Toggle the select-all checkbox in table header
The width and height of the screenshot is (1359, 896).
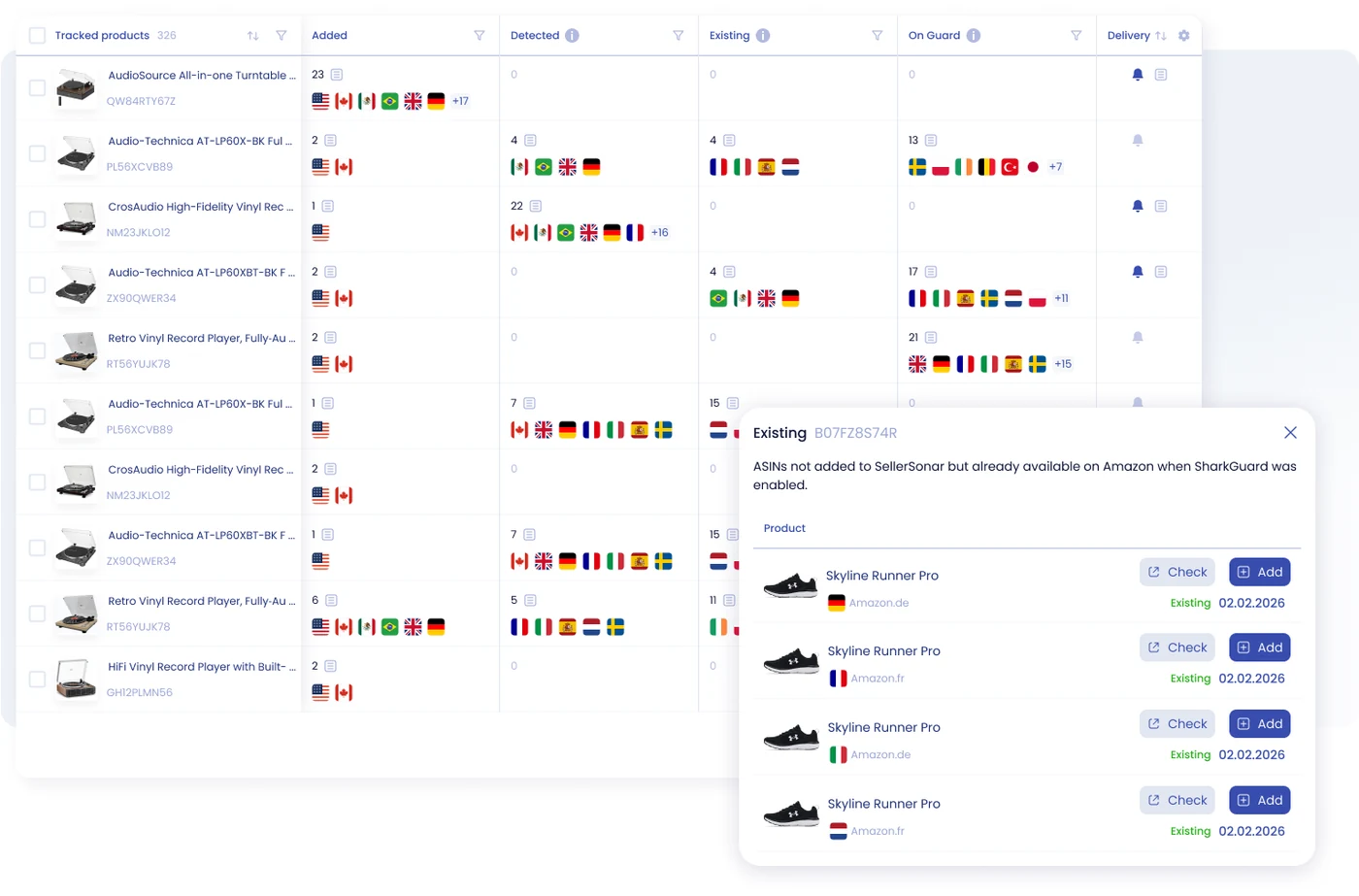tap(37, 36)
